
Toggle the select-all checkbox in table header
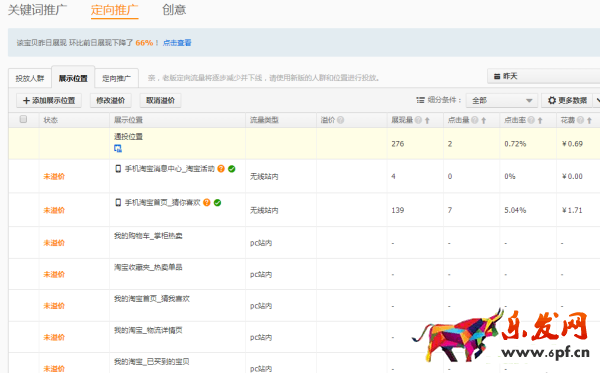[x=23, y=119]
